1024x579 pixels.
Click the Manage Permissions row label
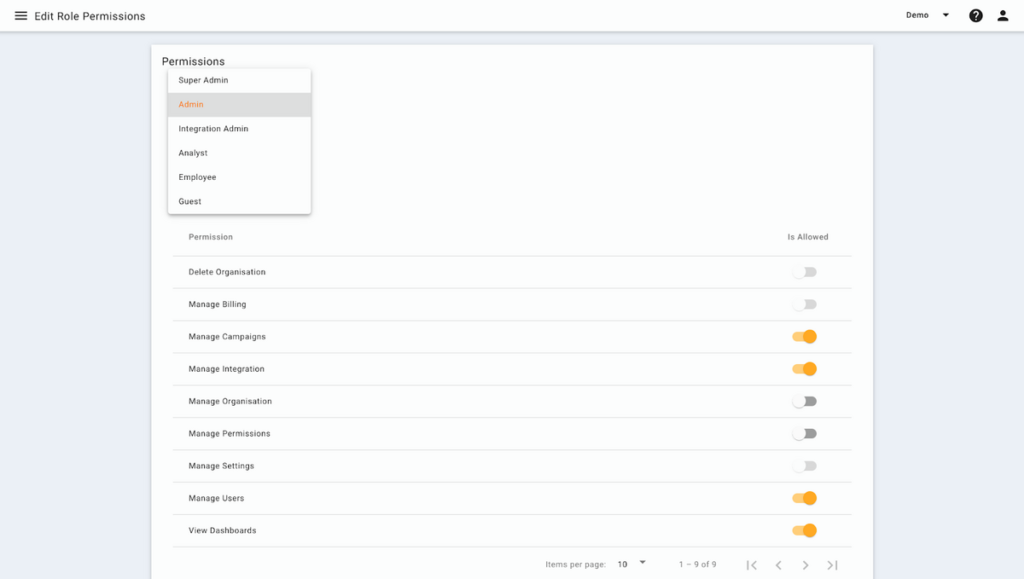[x=229, y=433]
